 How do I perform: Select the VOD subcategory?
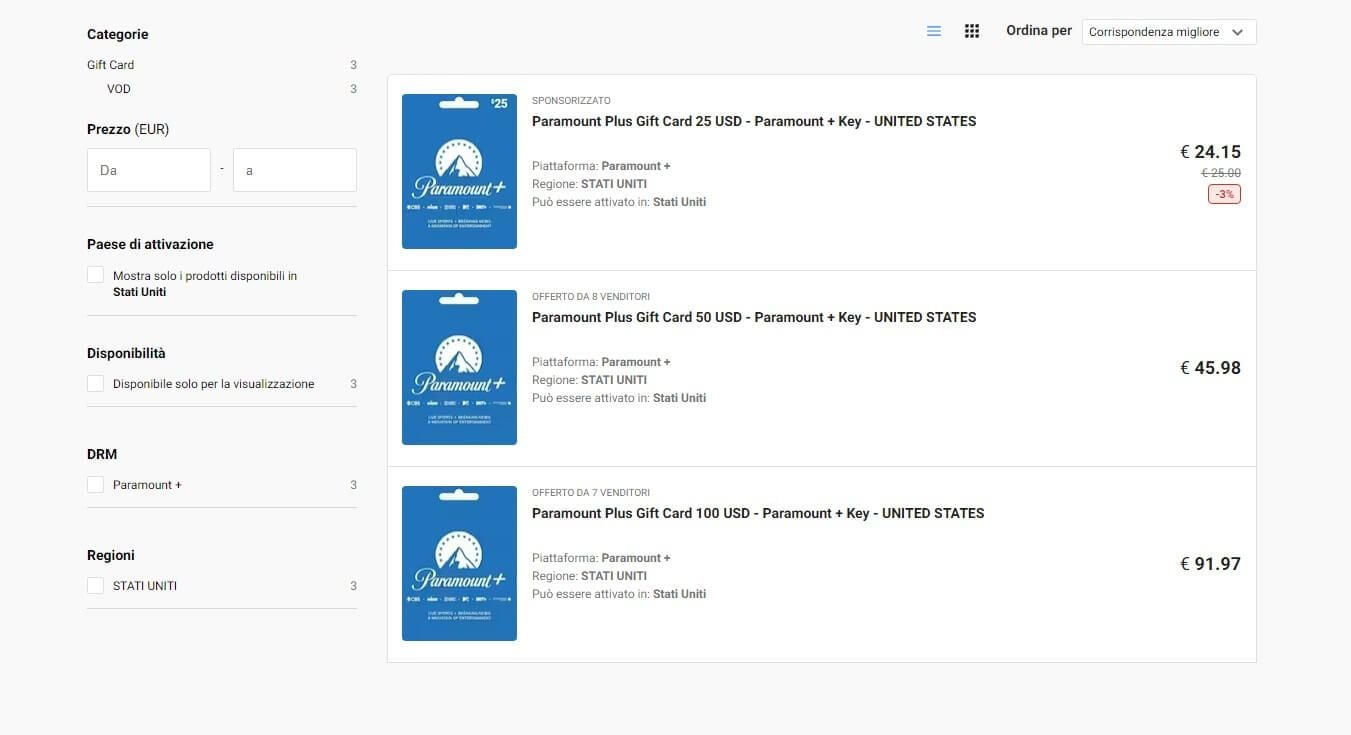119,89
